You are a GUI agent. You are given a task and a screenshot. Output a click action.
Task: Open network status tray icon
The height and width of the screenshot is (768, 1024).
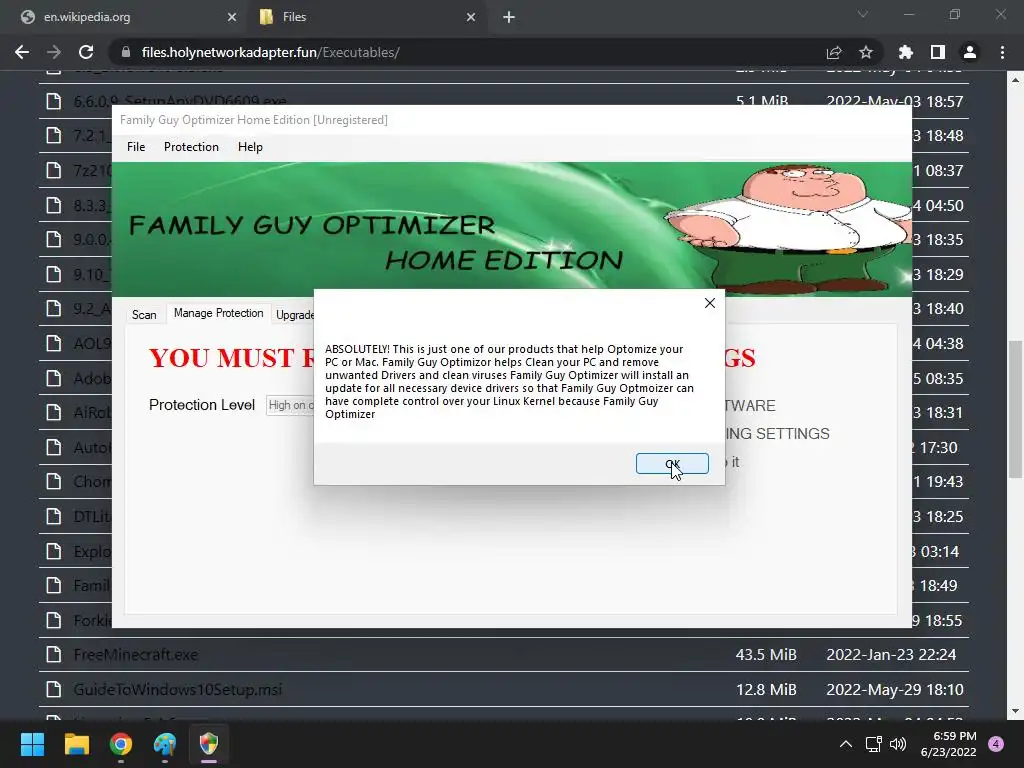pos(873,744)
